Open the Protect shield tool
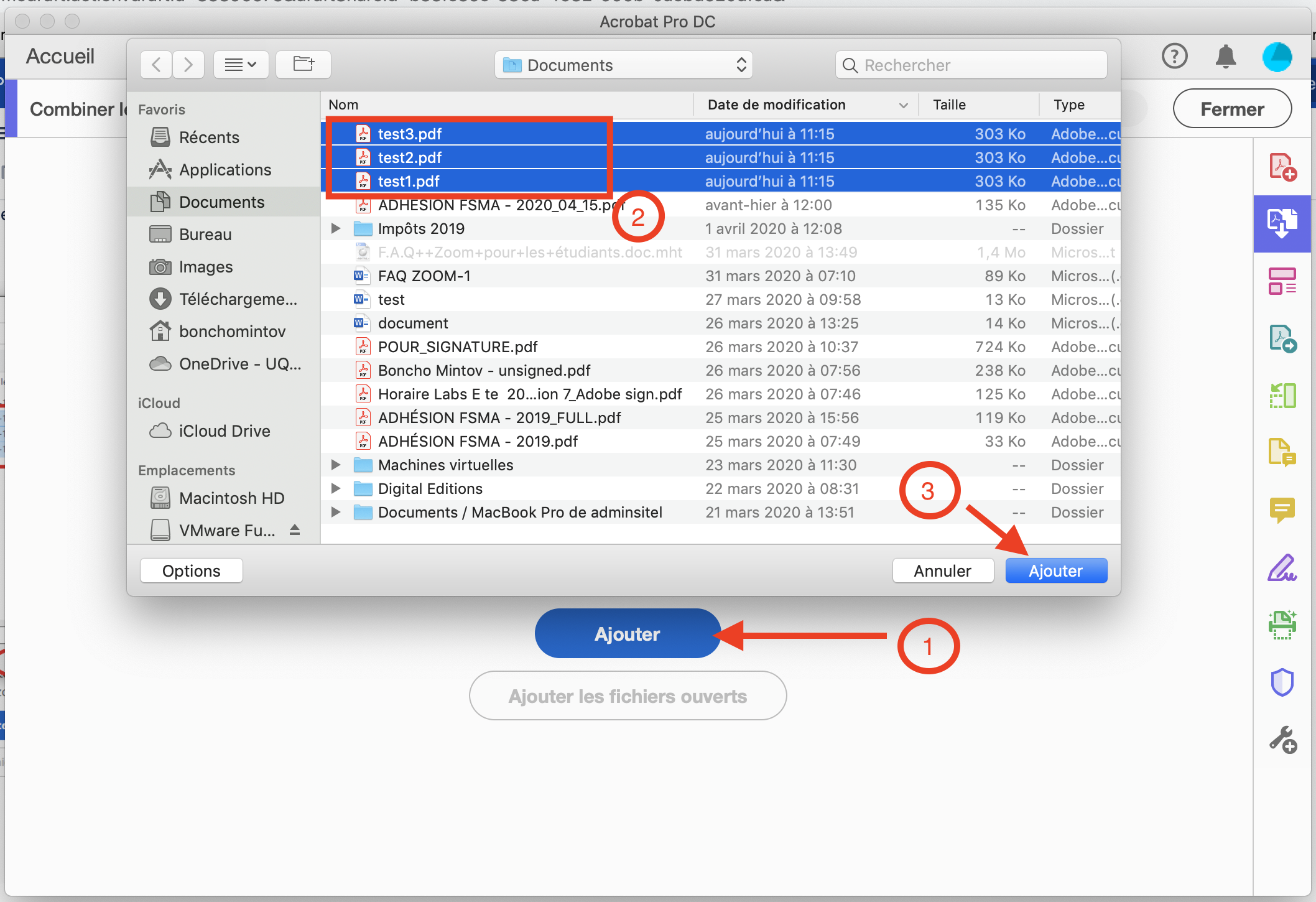1316x902 pixels. [1282, 682]
